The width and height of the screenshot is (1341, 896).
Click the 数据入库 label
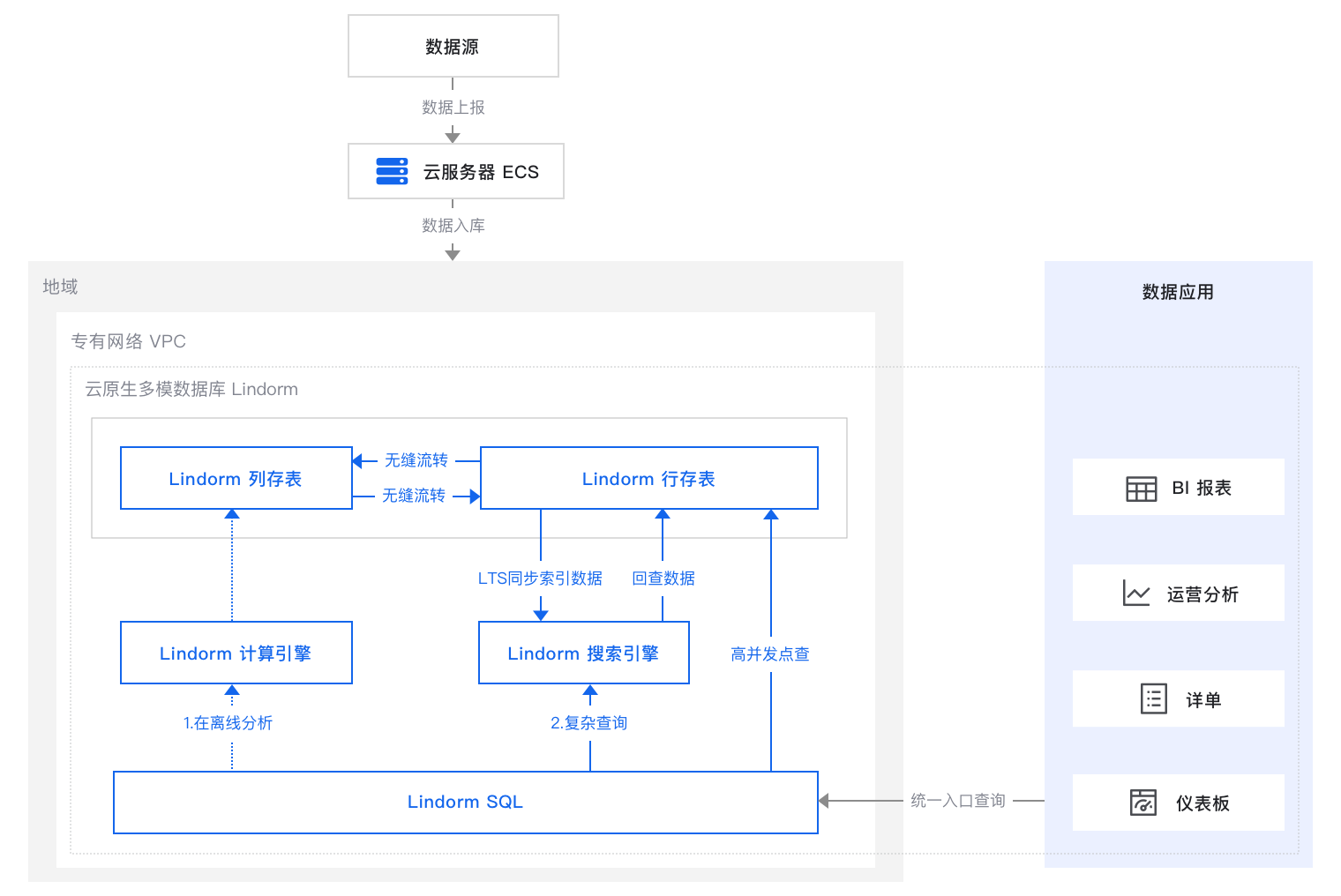(453, 226)
